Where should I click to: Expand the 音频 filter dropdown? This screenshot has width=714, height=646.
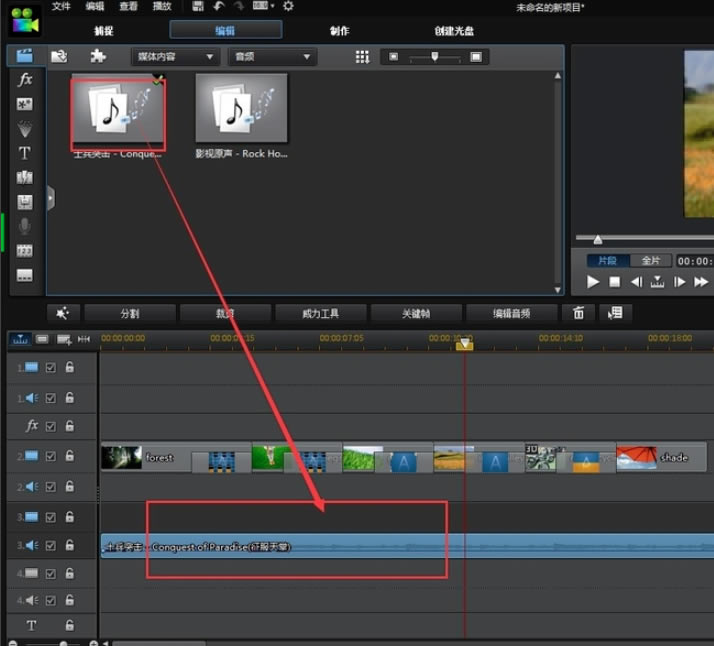coord(271,57)
